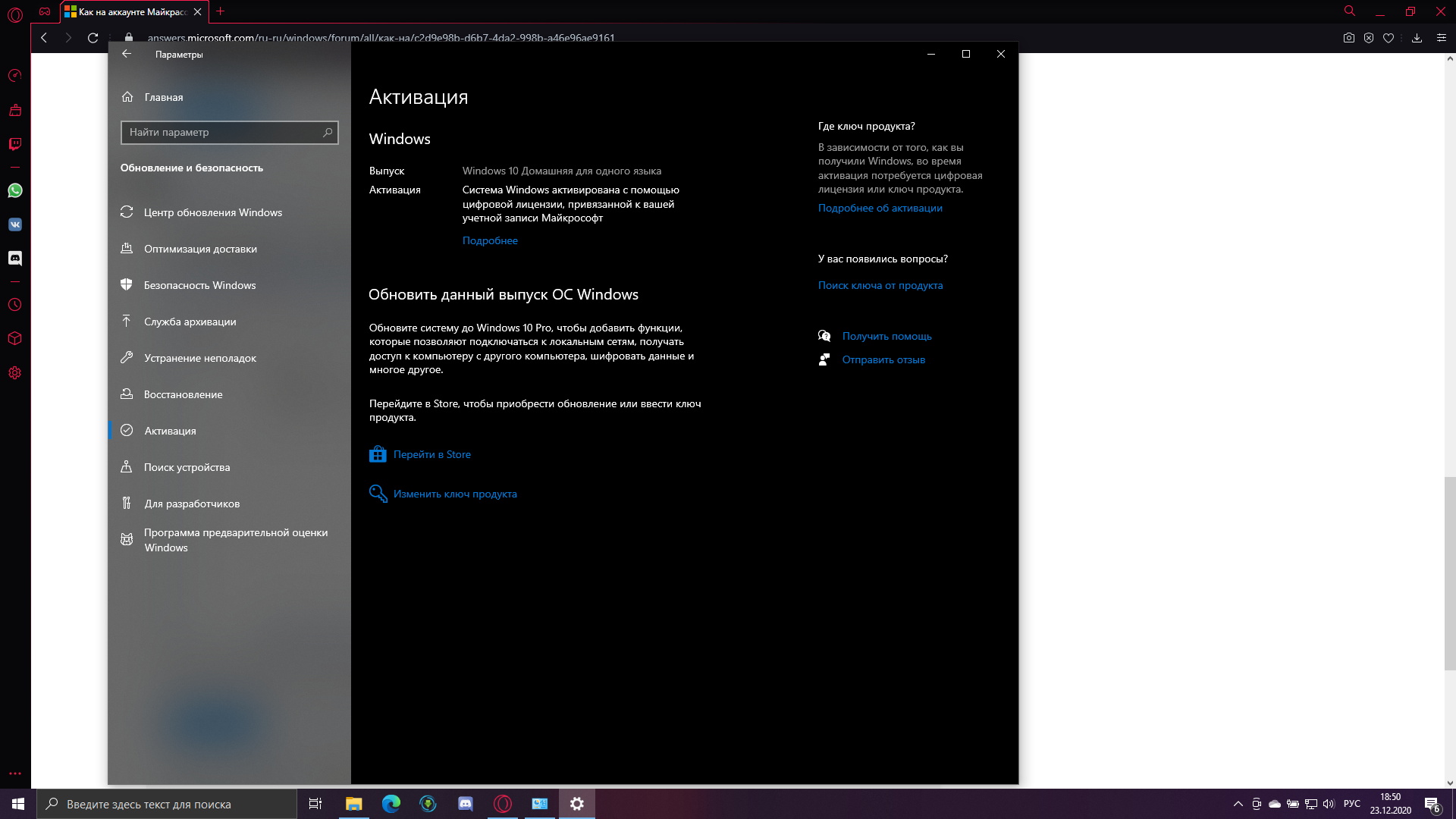Open Opera sidebar settings gear

15,373
